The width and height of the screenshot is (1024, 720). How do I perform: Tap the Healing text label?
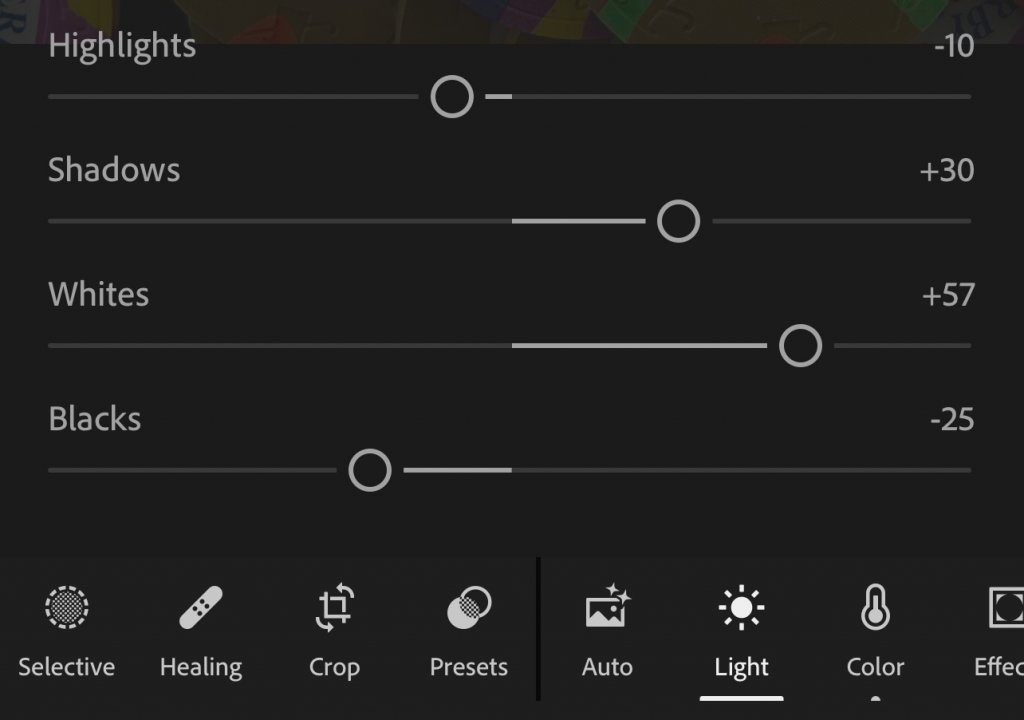(201, 667)
